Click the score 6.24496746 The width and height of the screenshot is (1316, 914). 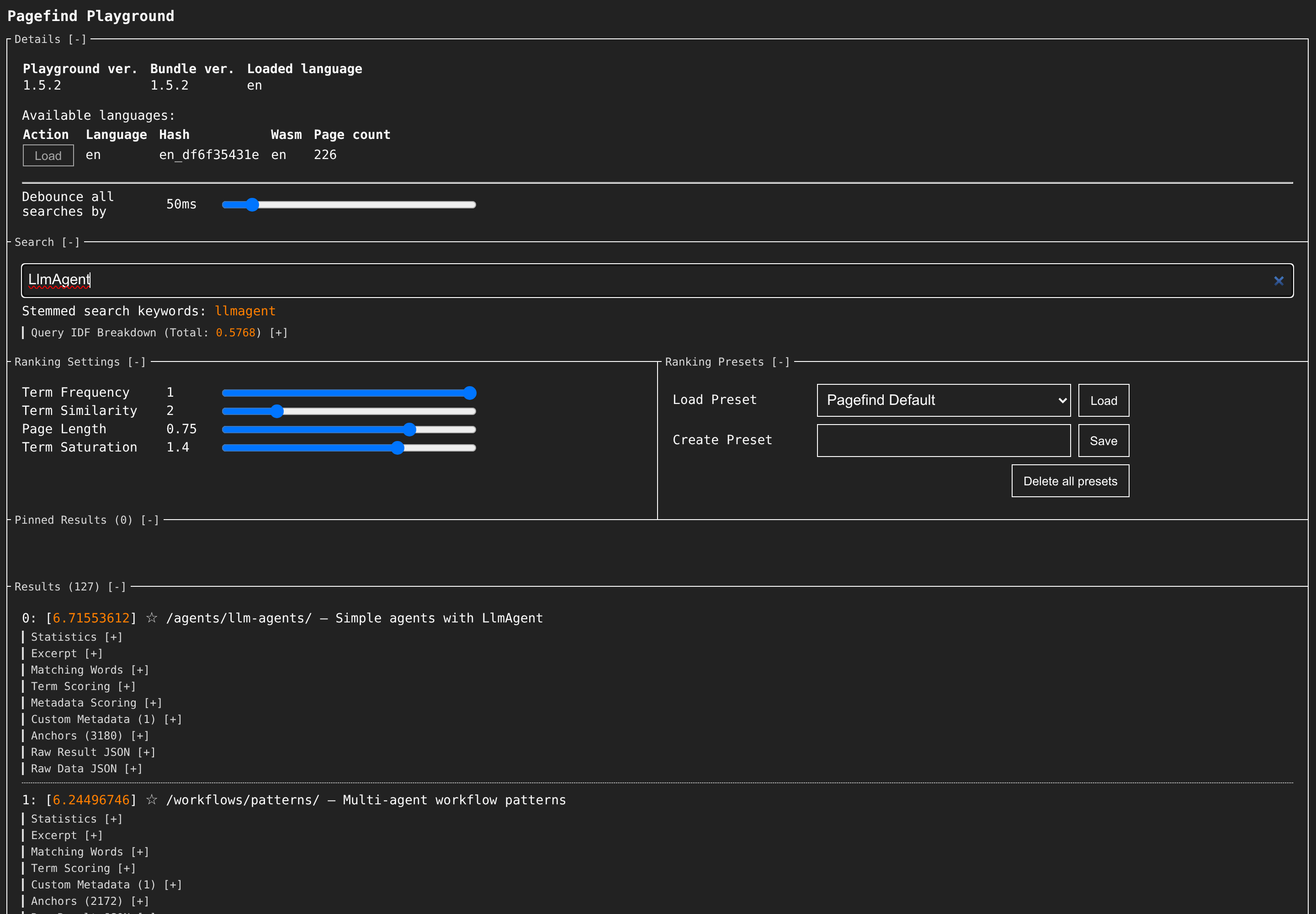pos(91,800)
